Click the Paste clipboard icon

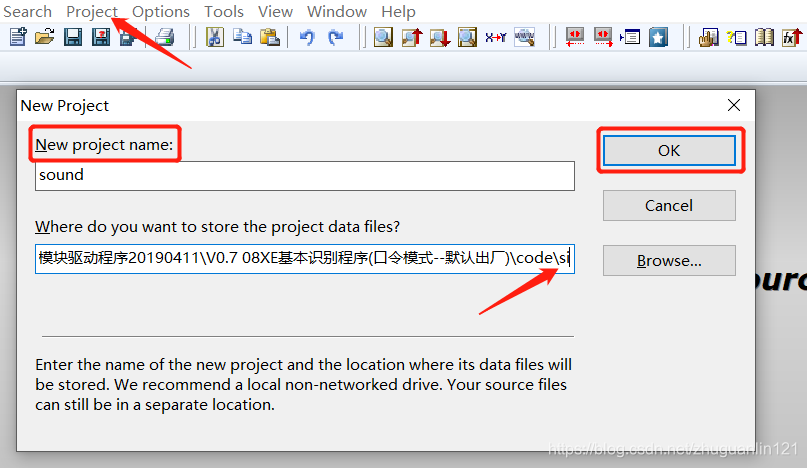click(x=270, y=37)
